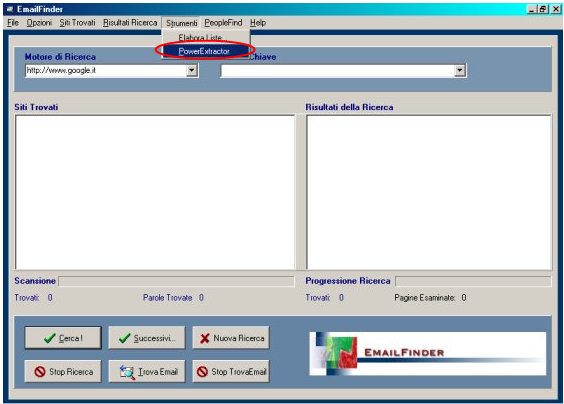
Task: Open the Opzioni menu
Action: tap(39, 23)
